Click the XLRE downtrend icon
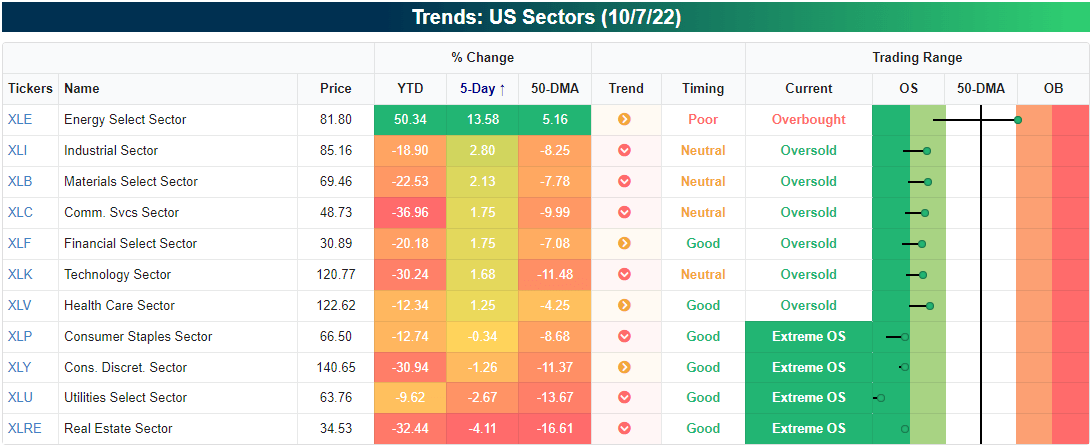Screen dimensions: 1092x448 pyautogui.click(x=624, y=429)
